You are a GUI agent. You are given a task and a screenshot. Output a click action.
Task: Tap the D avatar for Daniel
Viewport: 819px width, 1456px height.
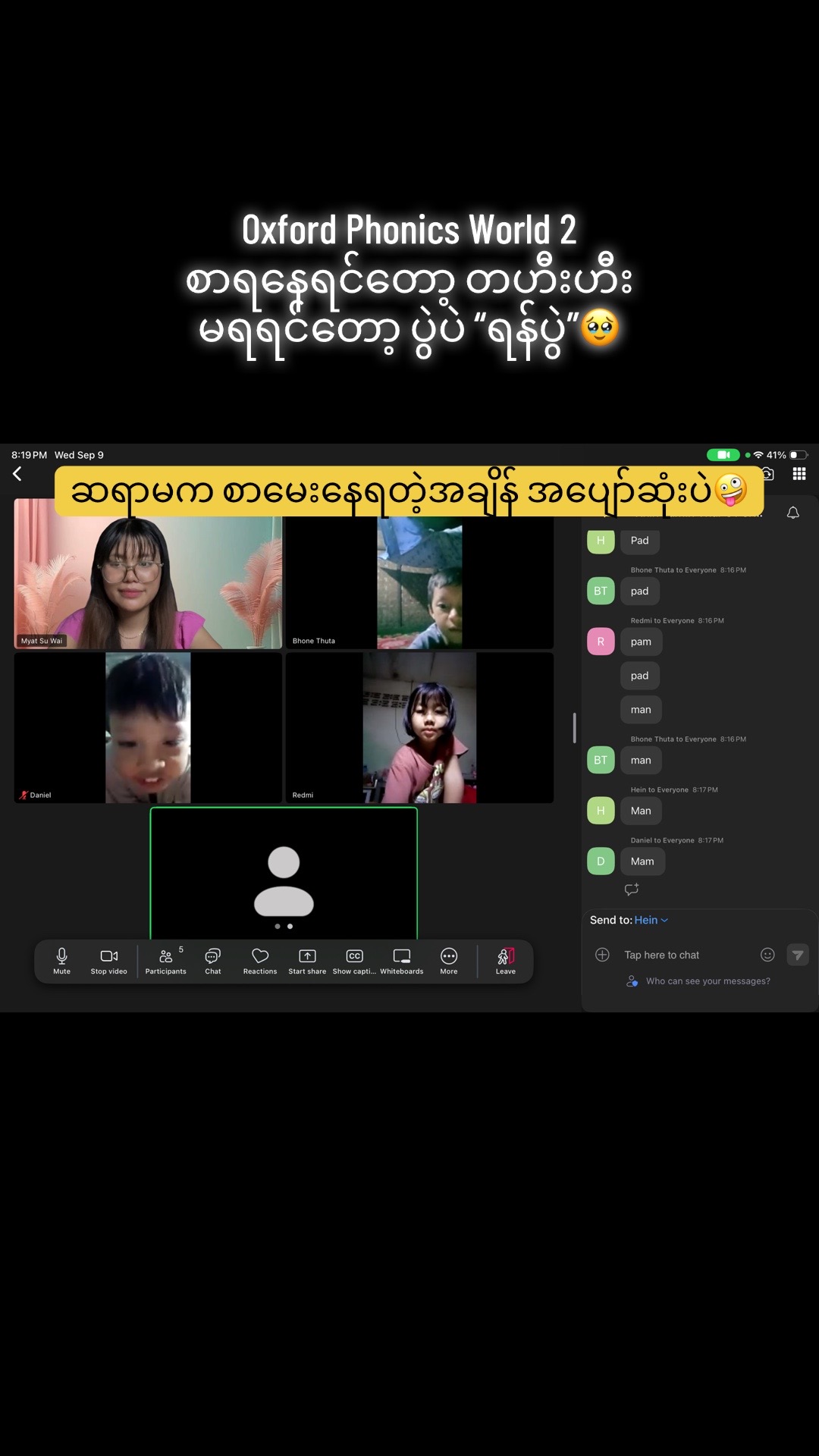point(601,861)
